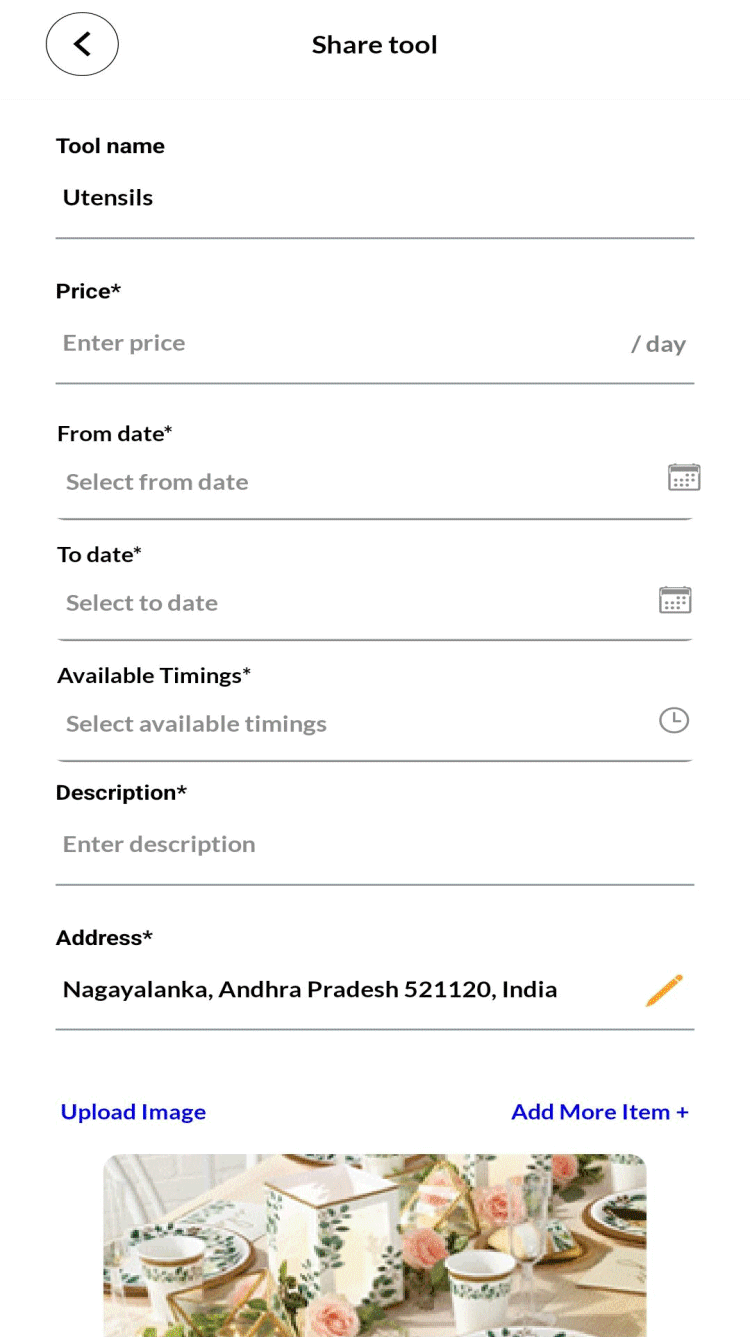Click the Upload Image link

tap(133, 1112)
